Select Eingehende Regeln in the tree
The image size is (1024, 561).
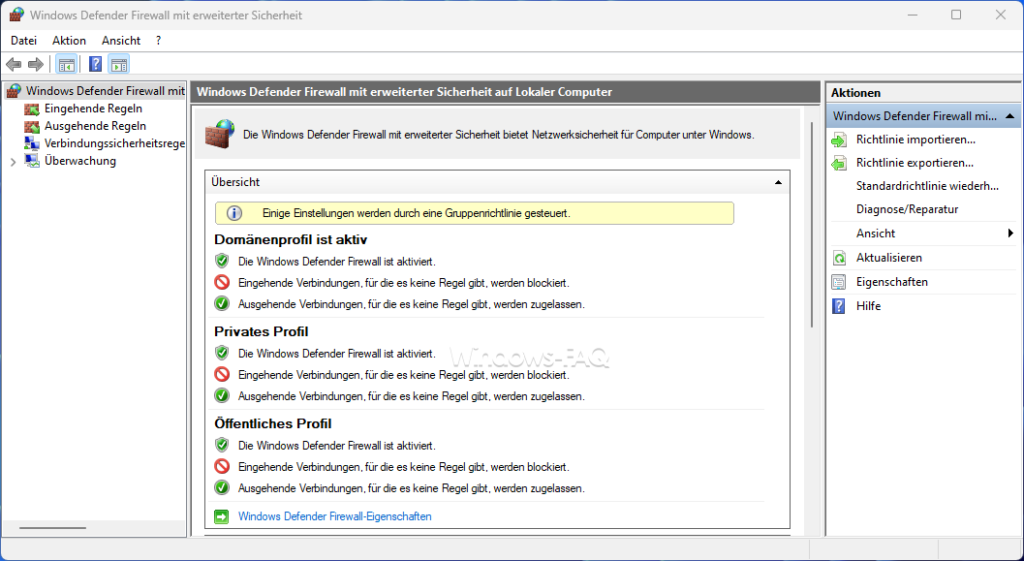coord(93,109)
